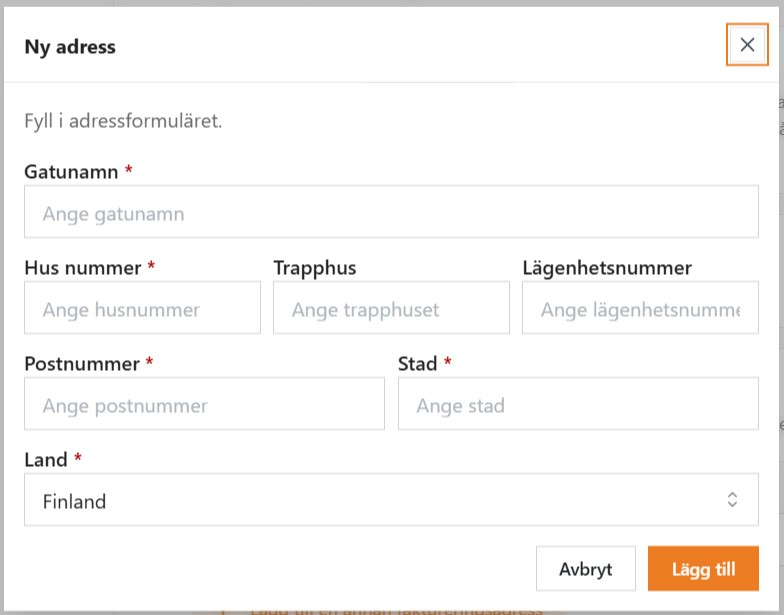Select the Trapphus input box
The width and height of the screenshot is (784, 615).
tap(391, 308)
